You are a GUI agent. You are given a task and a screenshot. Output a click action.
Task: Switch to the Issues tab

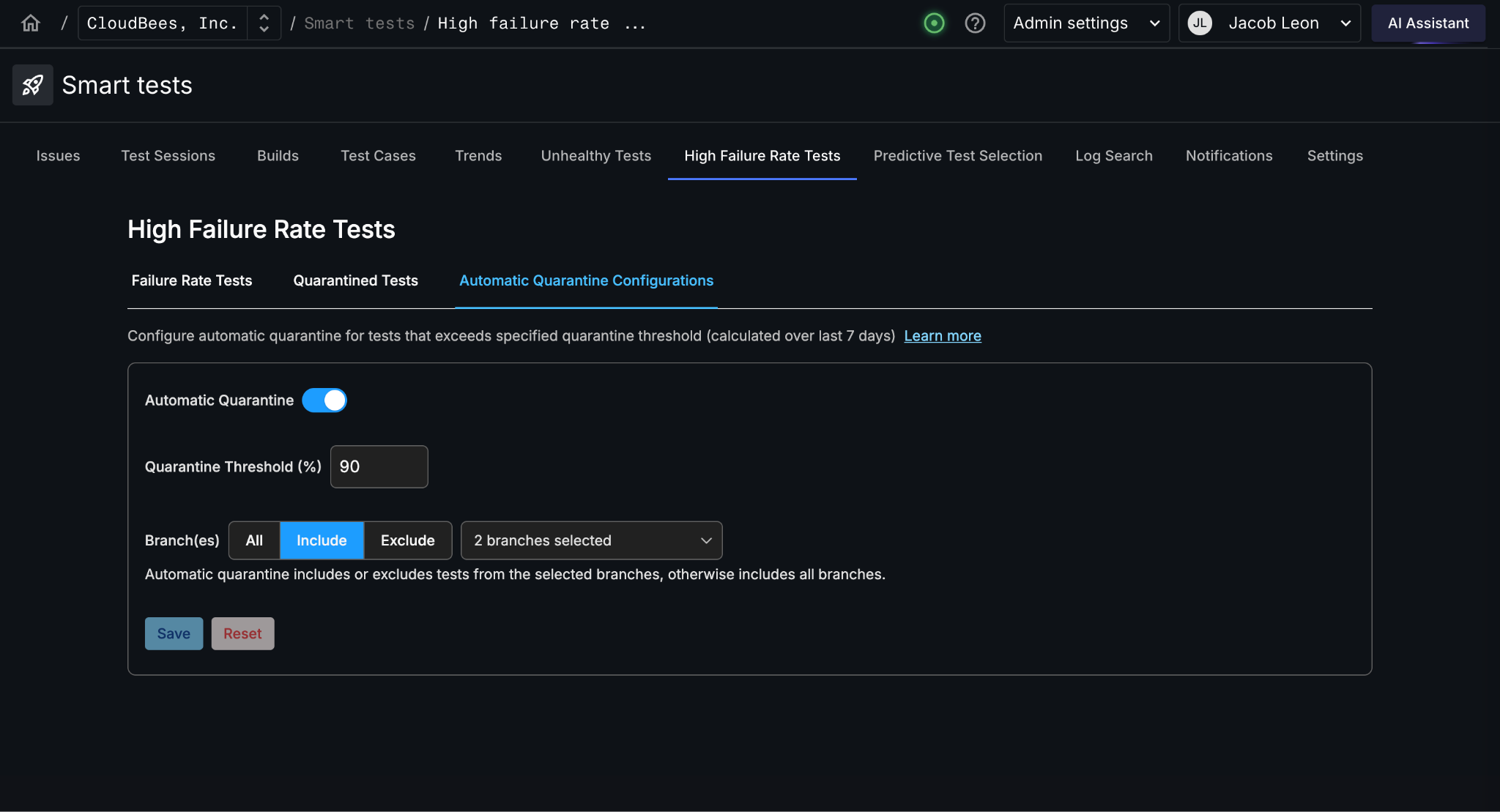[x=58, y=156]
